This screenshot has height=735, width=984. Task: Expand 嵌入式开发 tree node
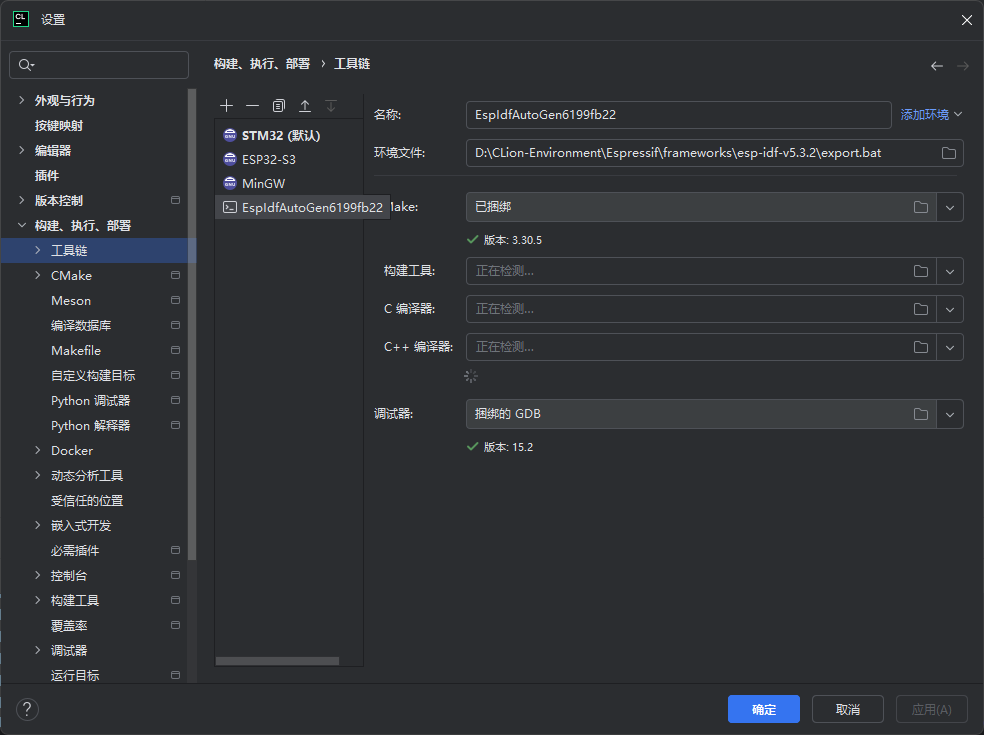pos(38,525)
